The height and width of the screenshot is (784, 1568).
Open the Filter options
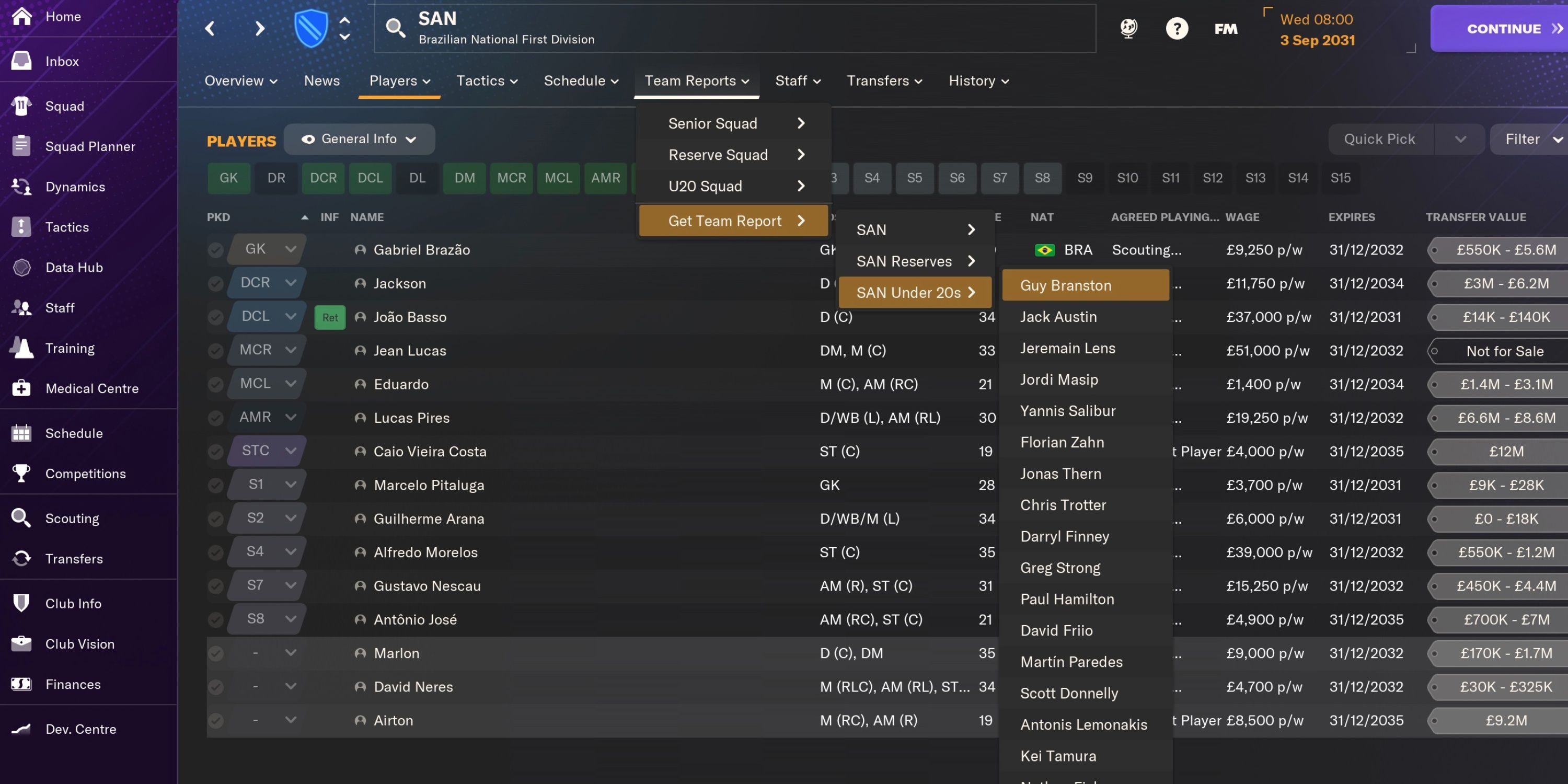[x=1524, y=139]
